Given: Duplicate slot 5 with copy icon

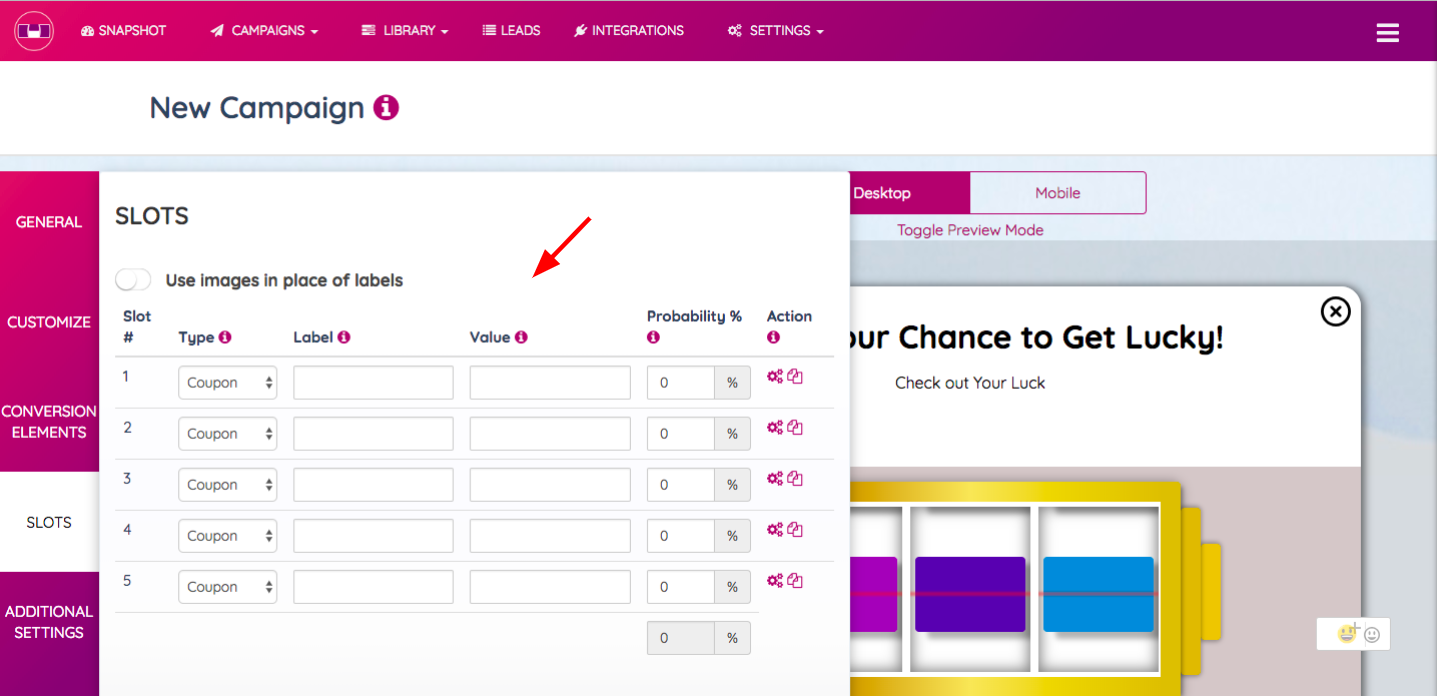Looking at the screenshot, I should click(x=795, y=581).
